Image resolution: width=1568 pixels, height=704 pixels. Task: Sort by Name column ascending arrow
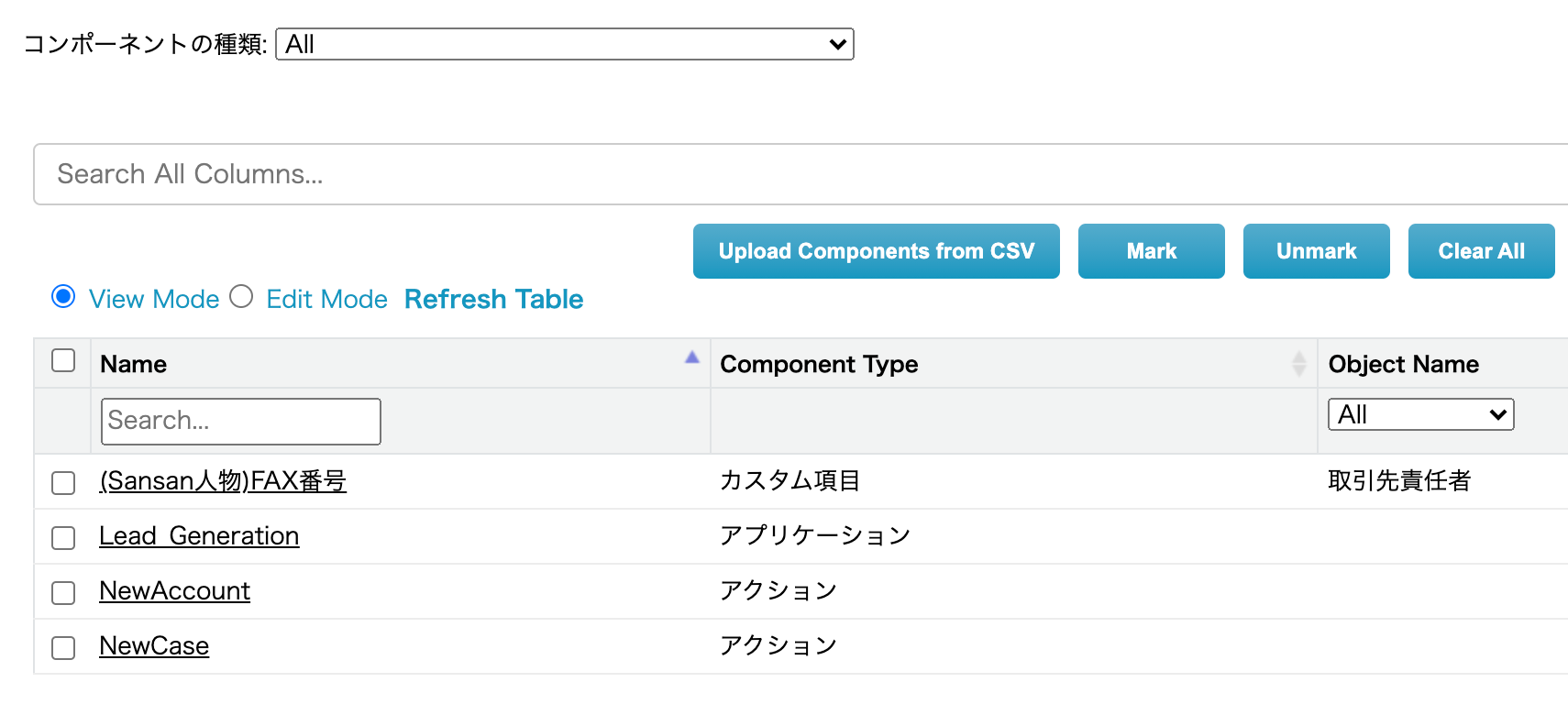pos(692,357)
